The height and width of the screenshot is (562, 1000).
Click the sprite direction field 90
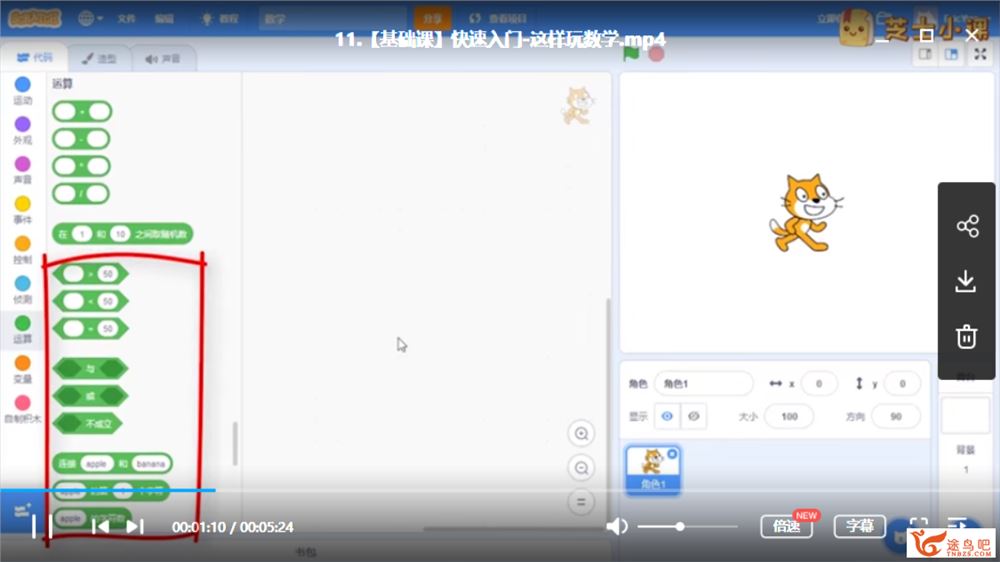[x=895, y=416]
